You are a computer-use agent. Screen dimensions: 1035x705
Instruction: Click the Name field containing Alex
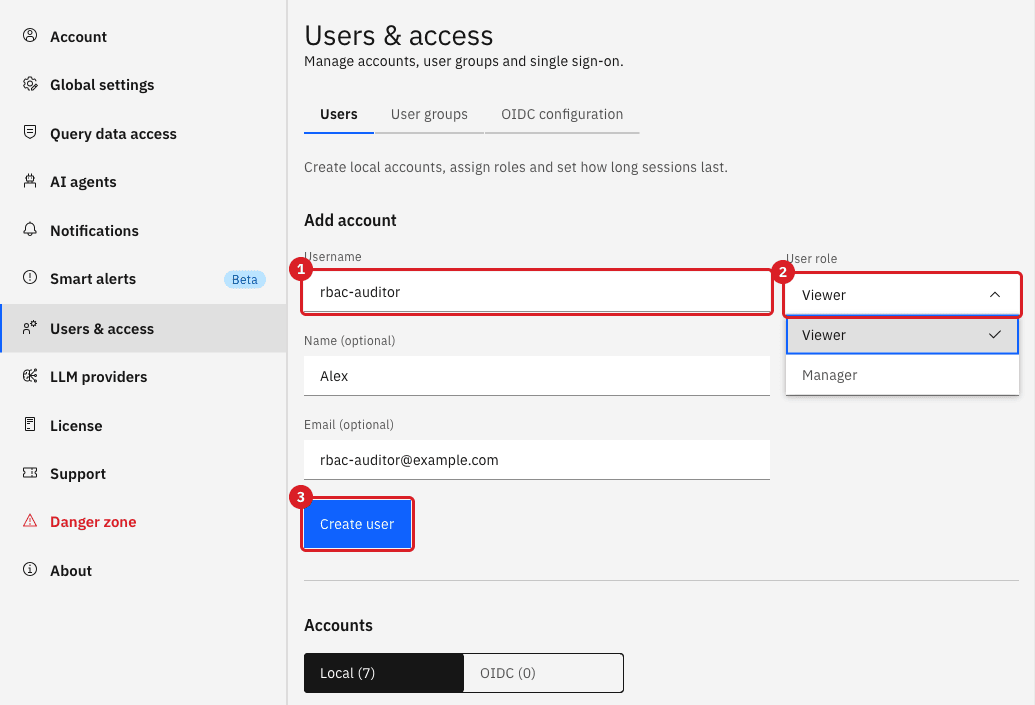(x=537, y=376)
